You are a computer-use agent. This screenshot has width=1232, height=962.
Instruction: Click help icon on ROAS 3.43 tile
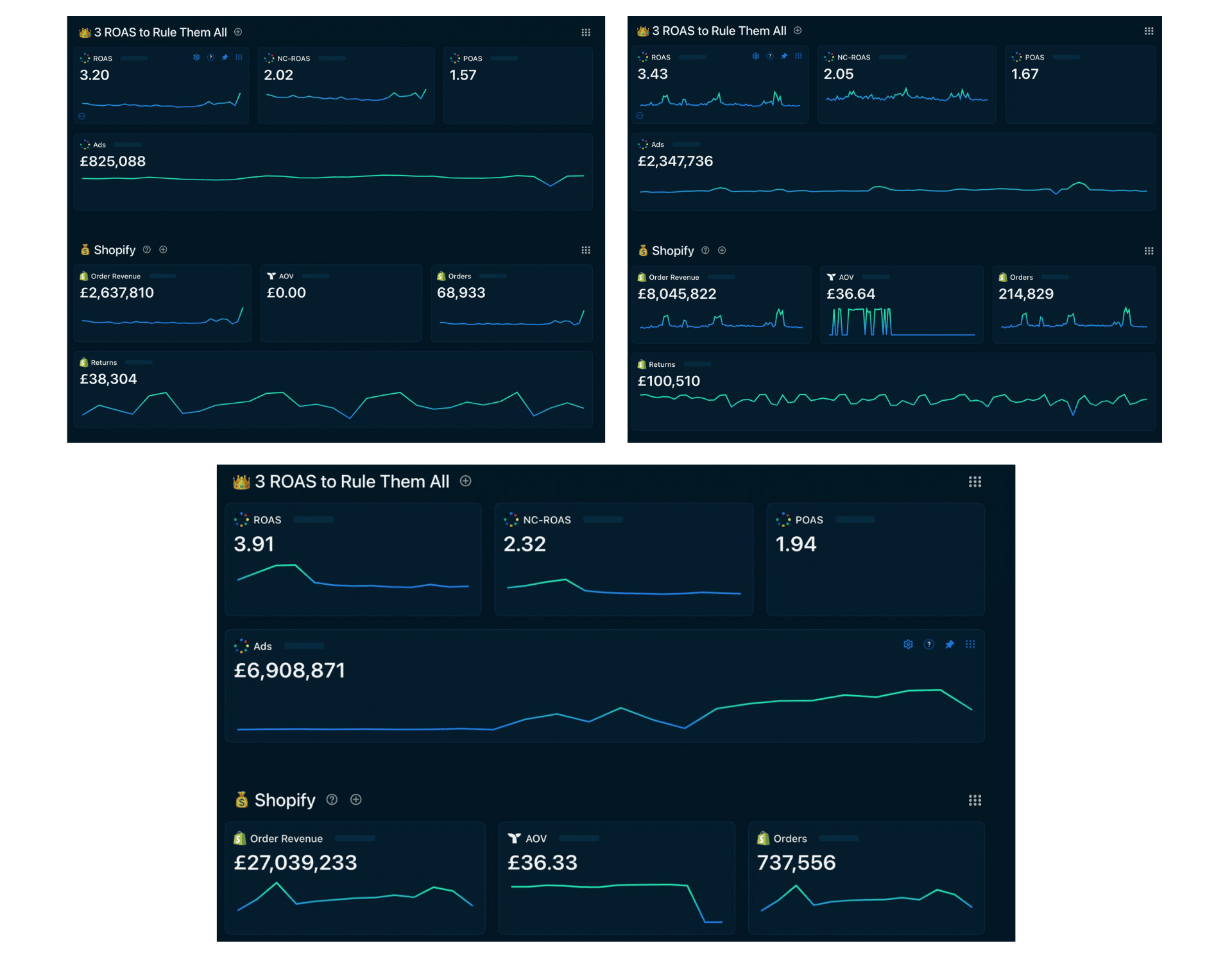[770, 56]
